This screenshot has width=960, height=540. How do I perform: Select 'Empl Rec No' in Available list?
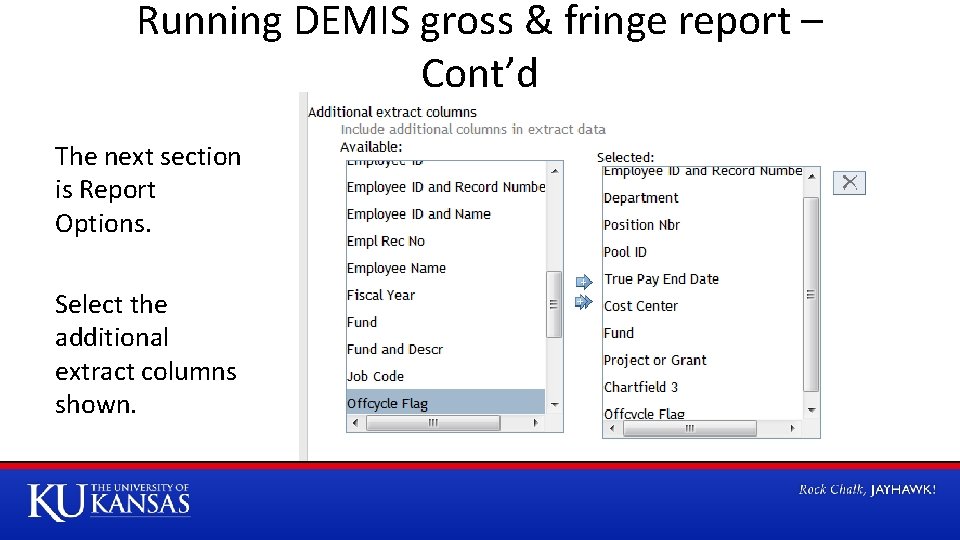tap(446, 241)
